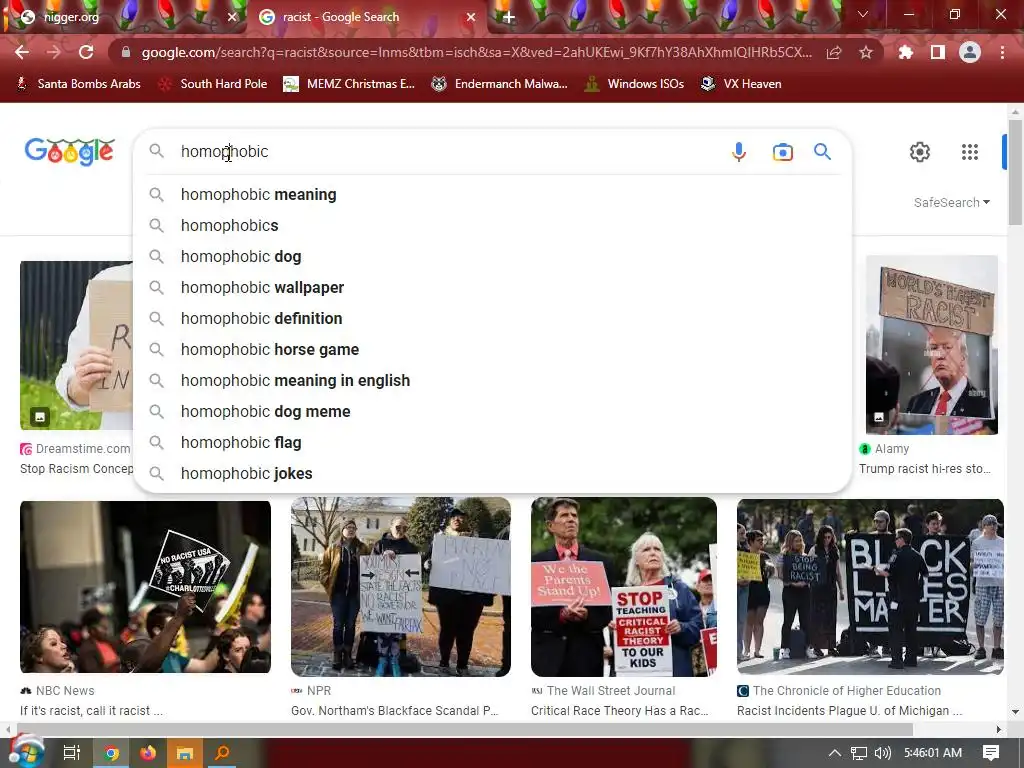
Task: Open 'Racist Incidents Plague U. of Michigan' link
Action: pos(850,711)
